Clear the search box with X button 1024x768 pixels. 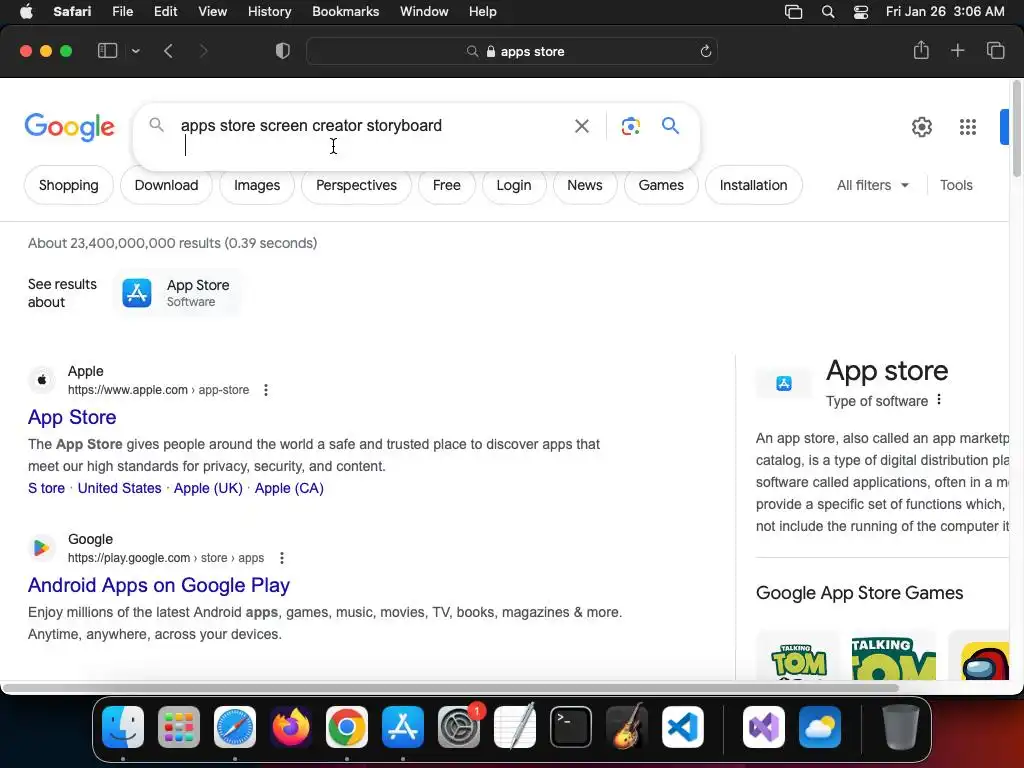click(x=581, y=126)
